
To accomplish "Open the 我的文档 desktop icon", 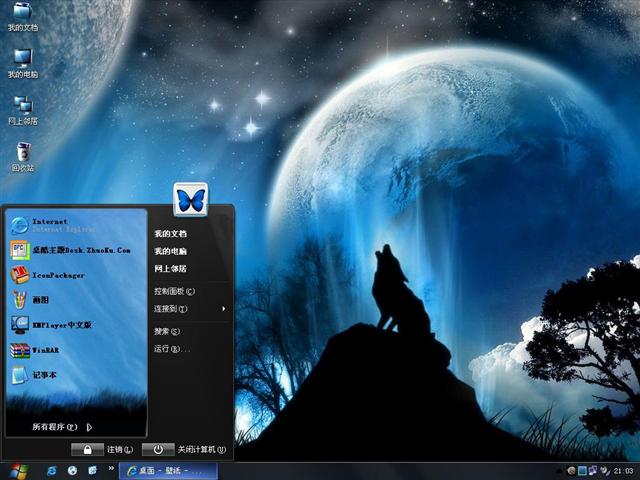I will tap(23, 16).
